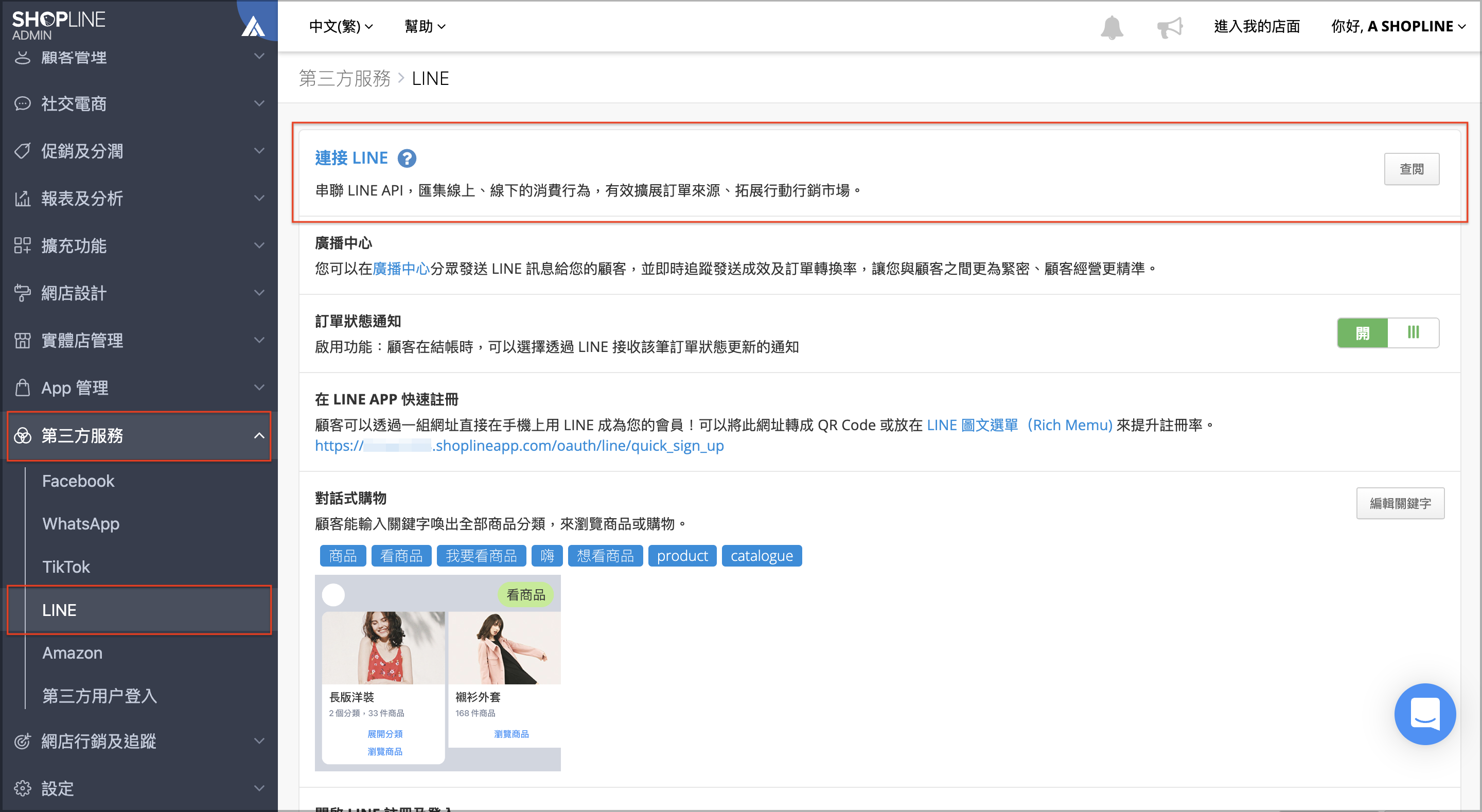1482x812 pixels.
Task: Click the triangular logo badge atop sidebar
Action: 253,25
